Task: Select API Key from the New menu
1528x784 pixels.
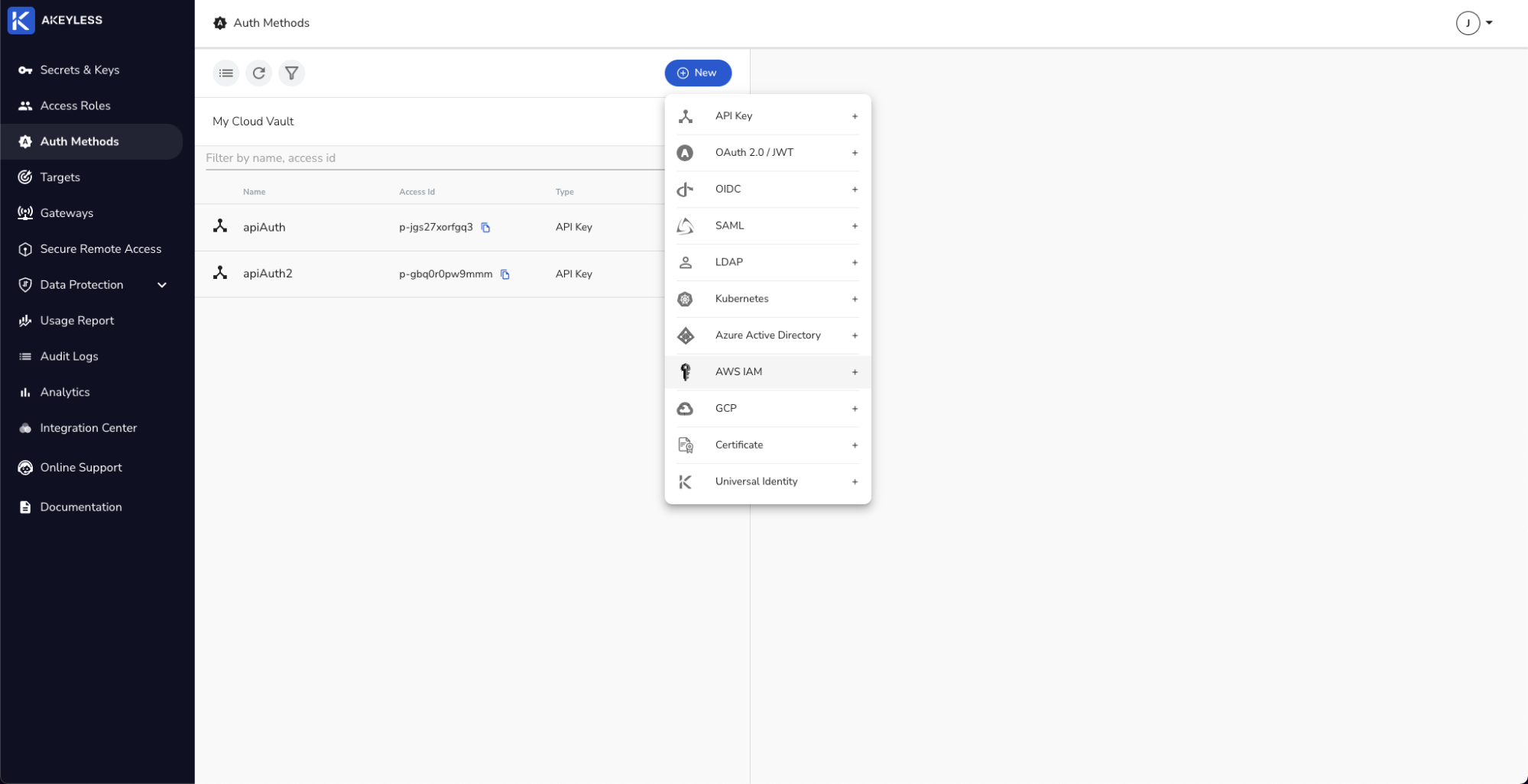Action: click(x=767, y=116)
